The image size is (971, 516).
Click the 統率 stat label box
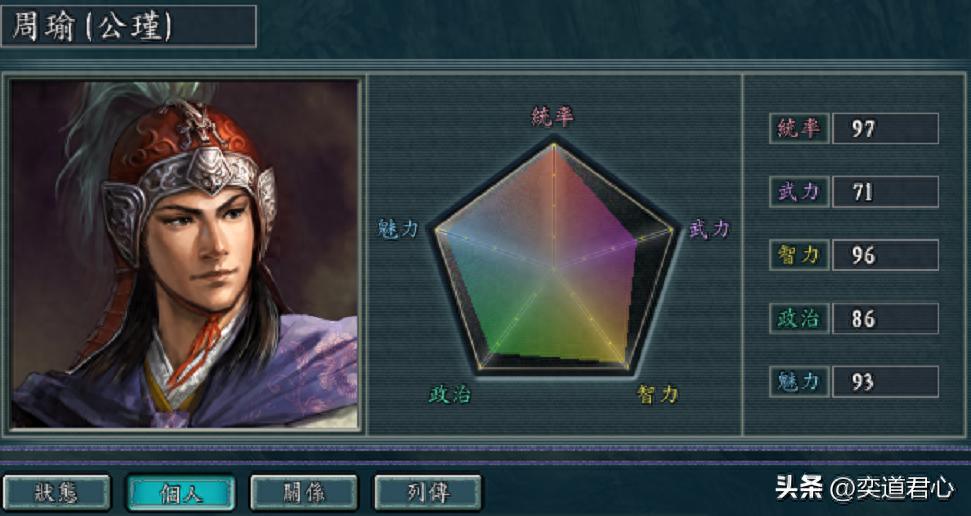click(799, 128)
